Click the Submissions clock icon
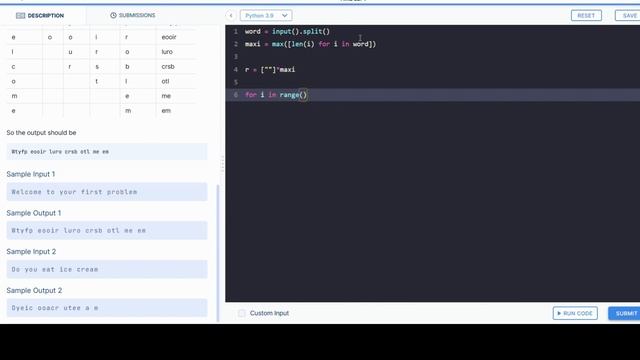The image size is (640, 360). (x=113, y=15)
